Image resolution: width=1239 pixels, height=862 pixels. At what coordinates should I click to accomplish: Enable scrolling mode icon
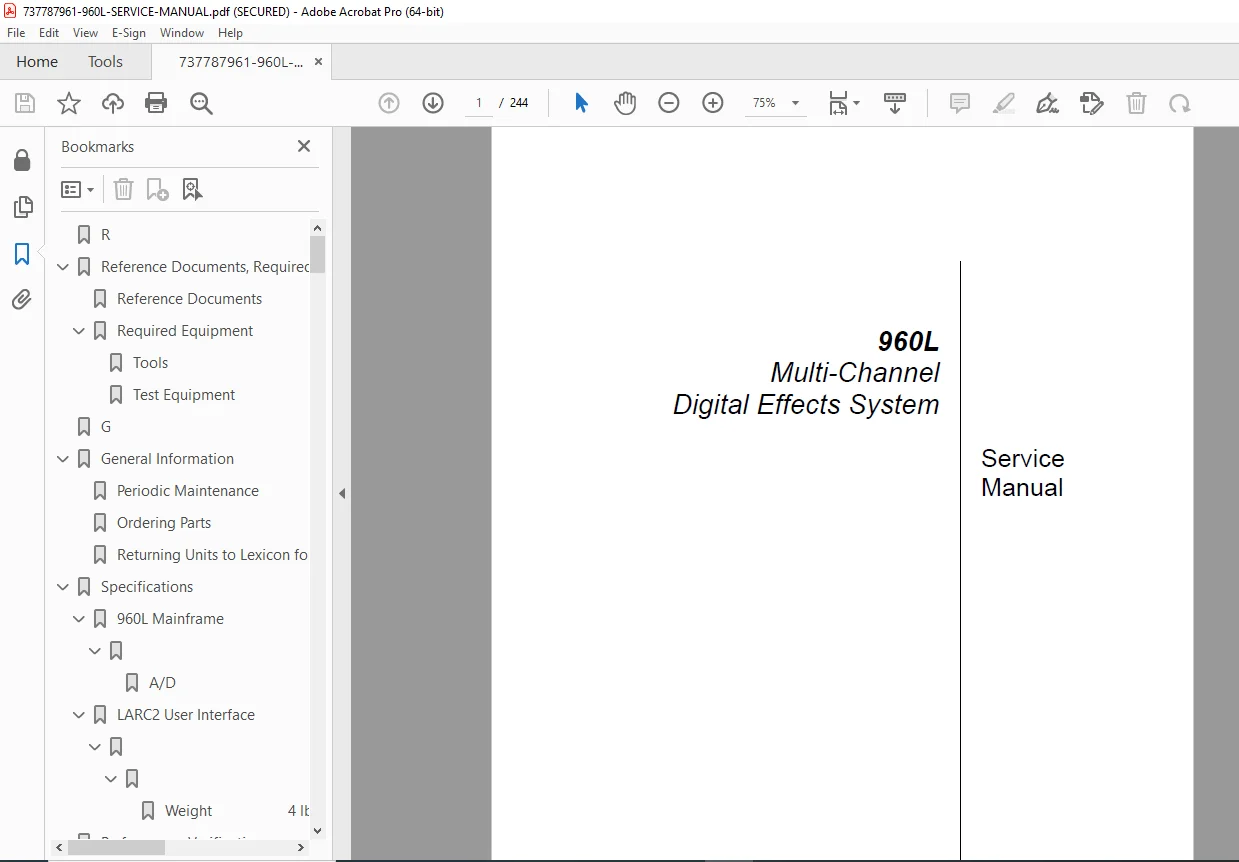[x=895, y=103]
